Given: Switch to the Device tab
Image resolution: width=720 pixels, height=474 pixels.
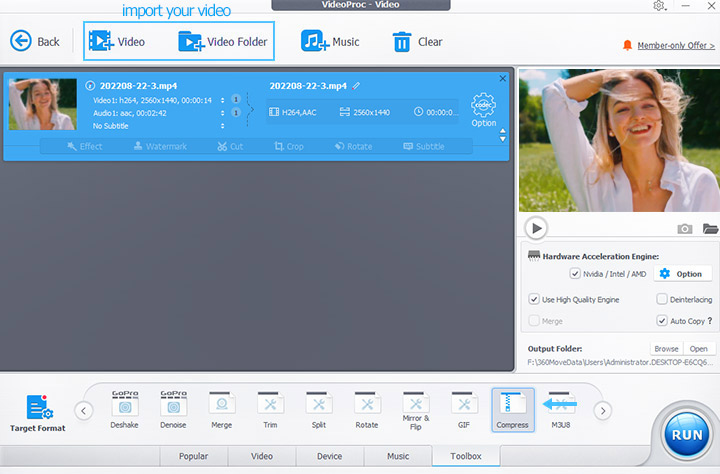Looking at the screenshot, I should coord(330,456).
